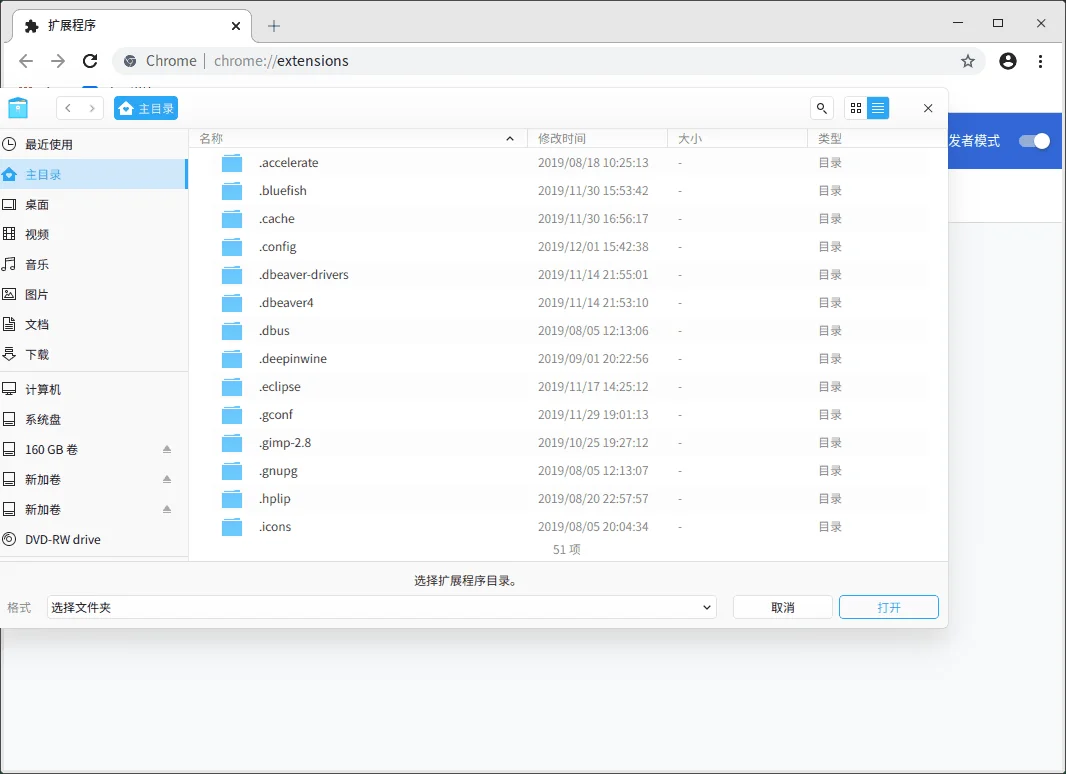Open a new Chrome tab

click(273, 26)
